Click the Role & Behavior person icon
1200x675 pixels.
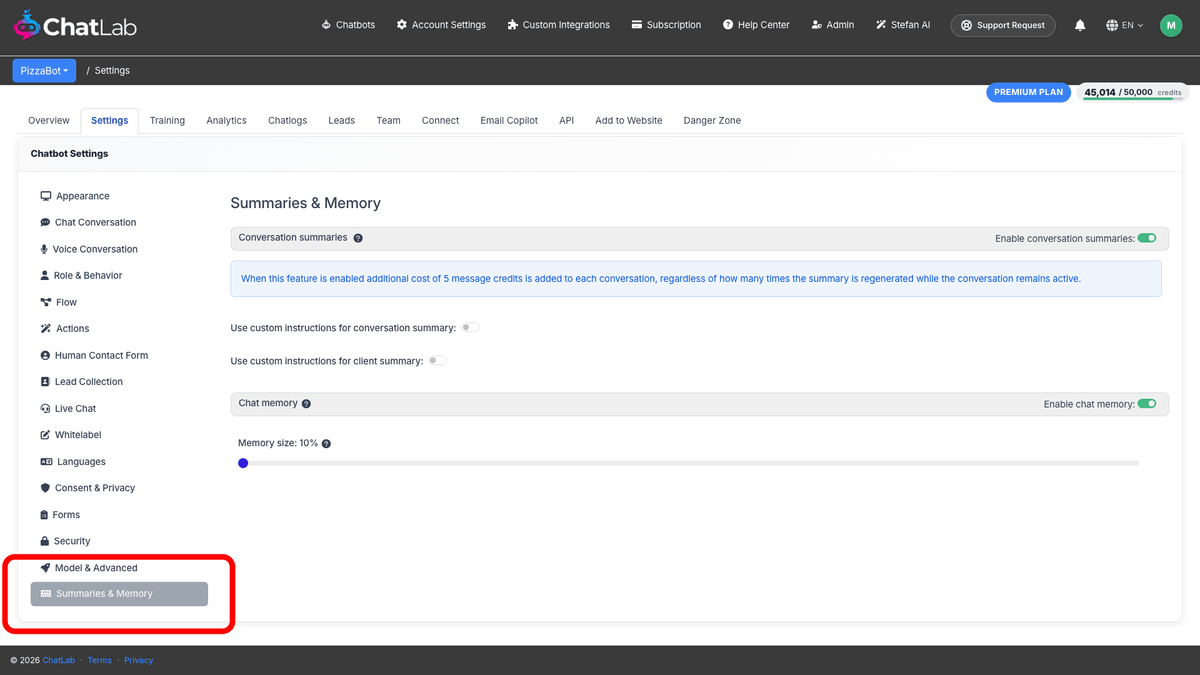(44, 275)
